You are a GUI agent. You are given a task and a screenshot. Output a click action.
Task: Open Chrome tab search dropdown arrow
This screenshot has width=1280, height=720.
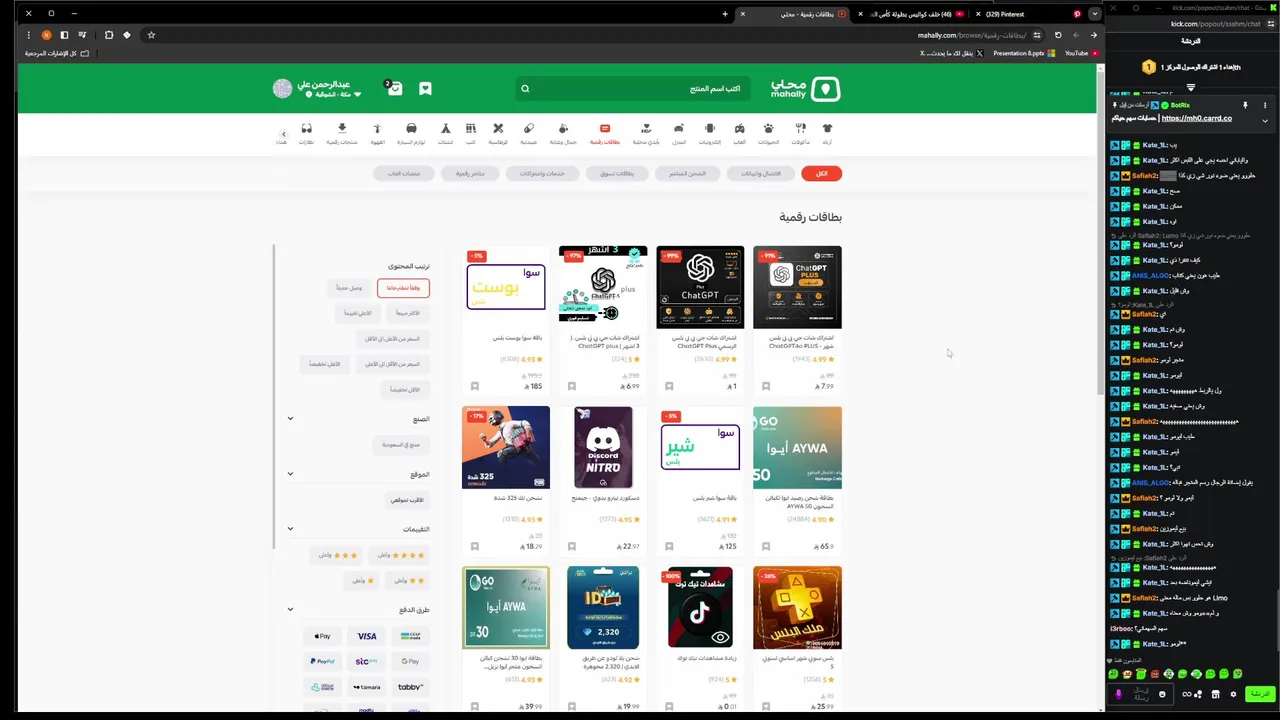(x=1095, y=14)
